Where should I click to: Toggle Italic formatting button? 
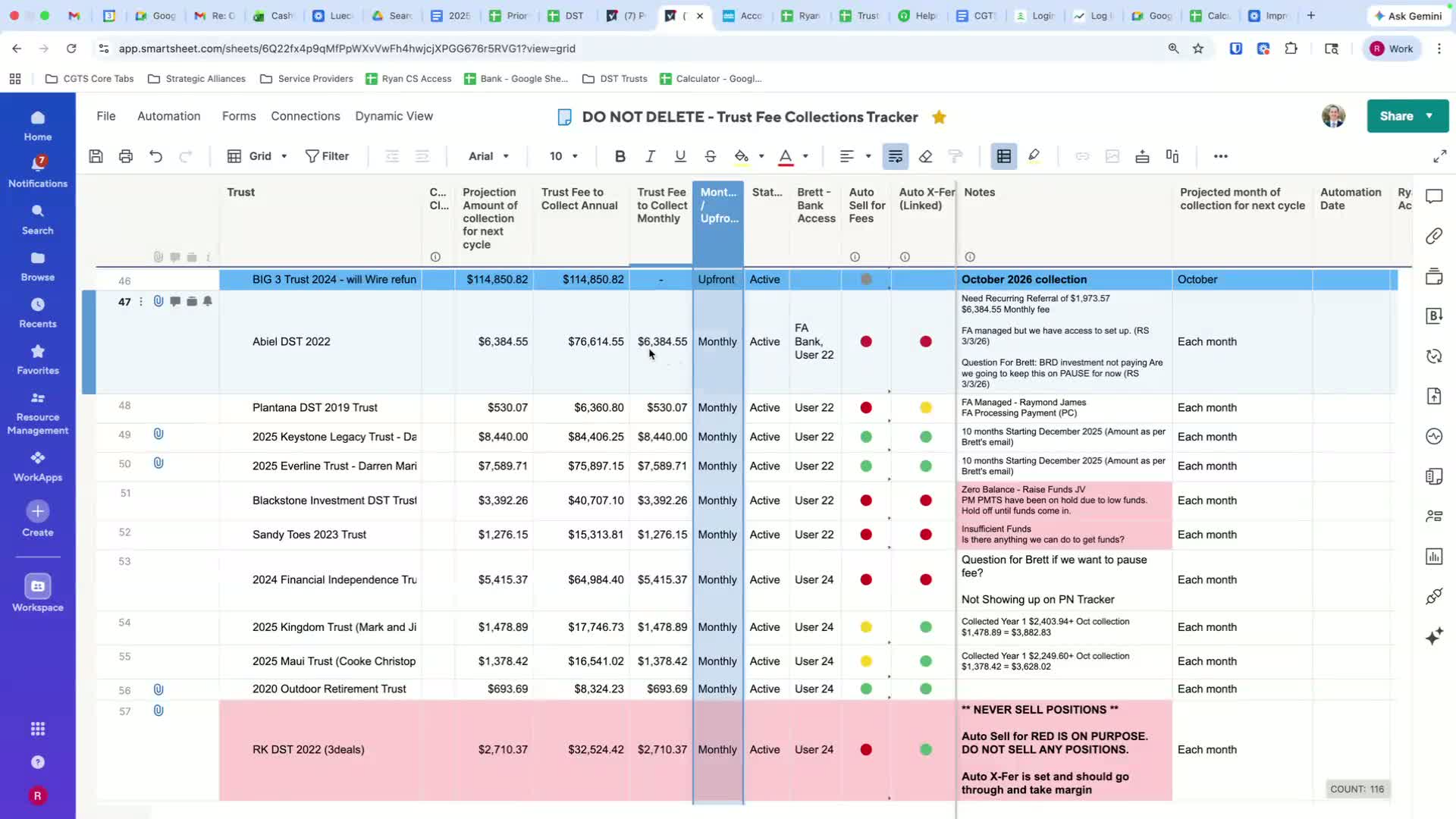[650, 156]
